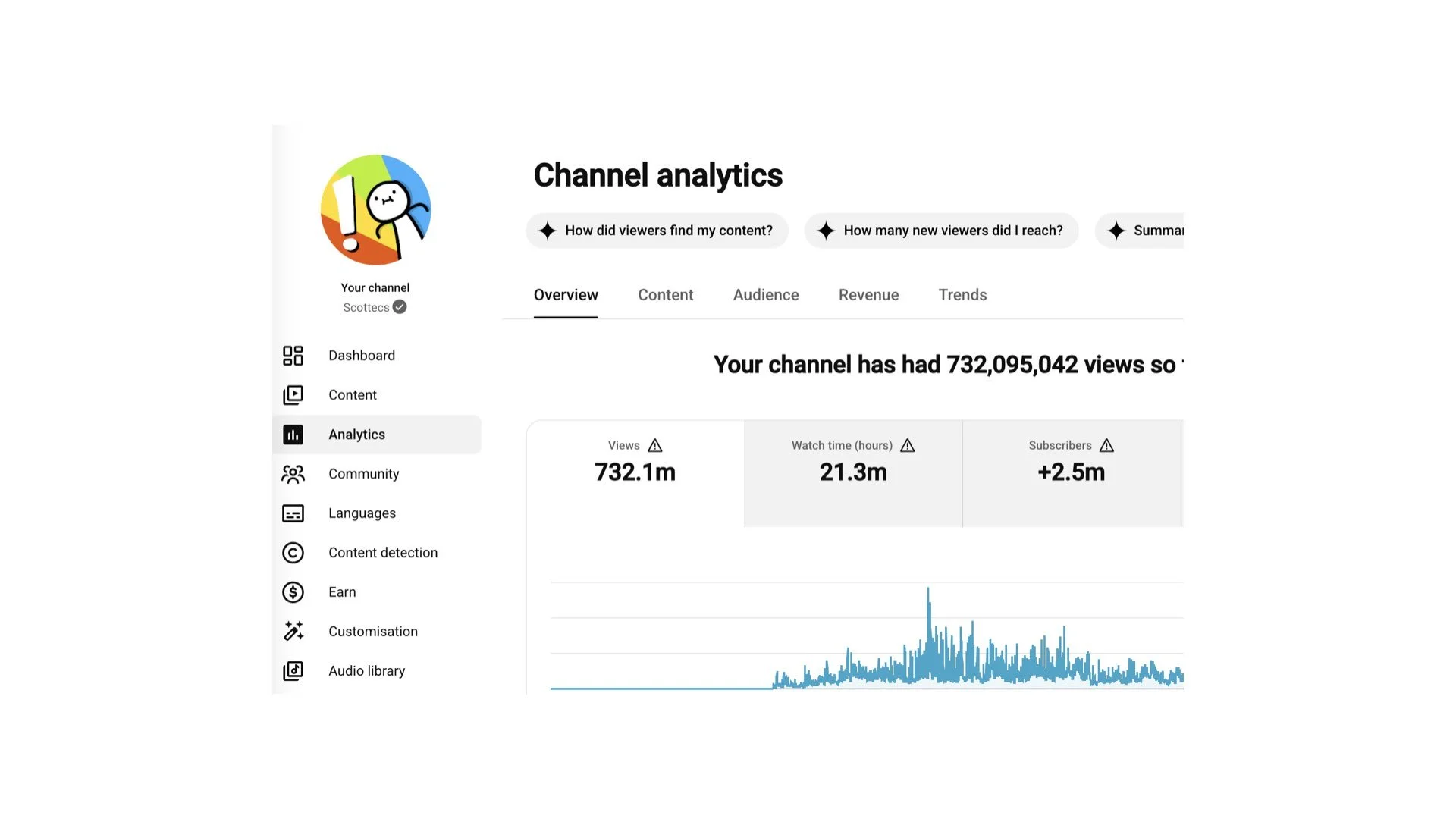Click sparkle icon on the Summary chip
Screen dimensions: 1456x819
click(x=1116, y=231)
